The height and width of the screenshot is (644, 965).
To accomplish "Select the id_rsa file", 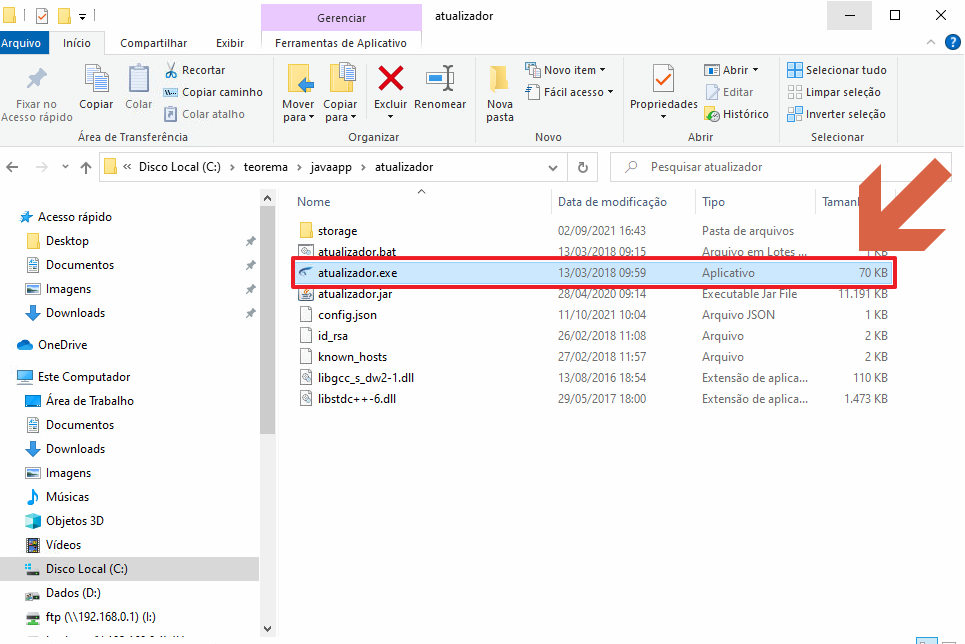I will [x=332, y=336].
